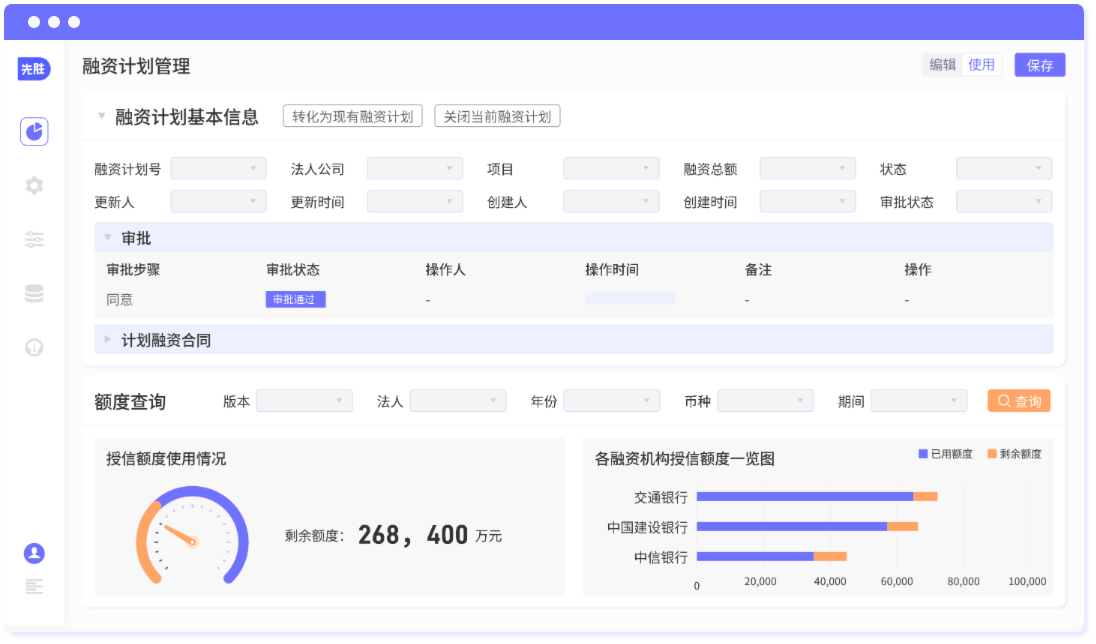The image size is (1096, 644).
Task: Click the 先胜 logo icon
Action: coord(34,69)
